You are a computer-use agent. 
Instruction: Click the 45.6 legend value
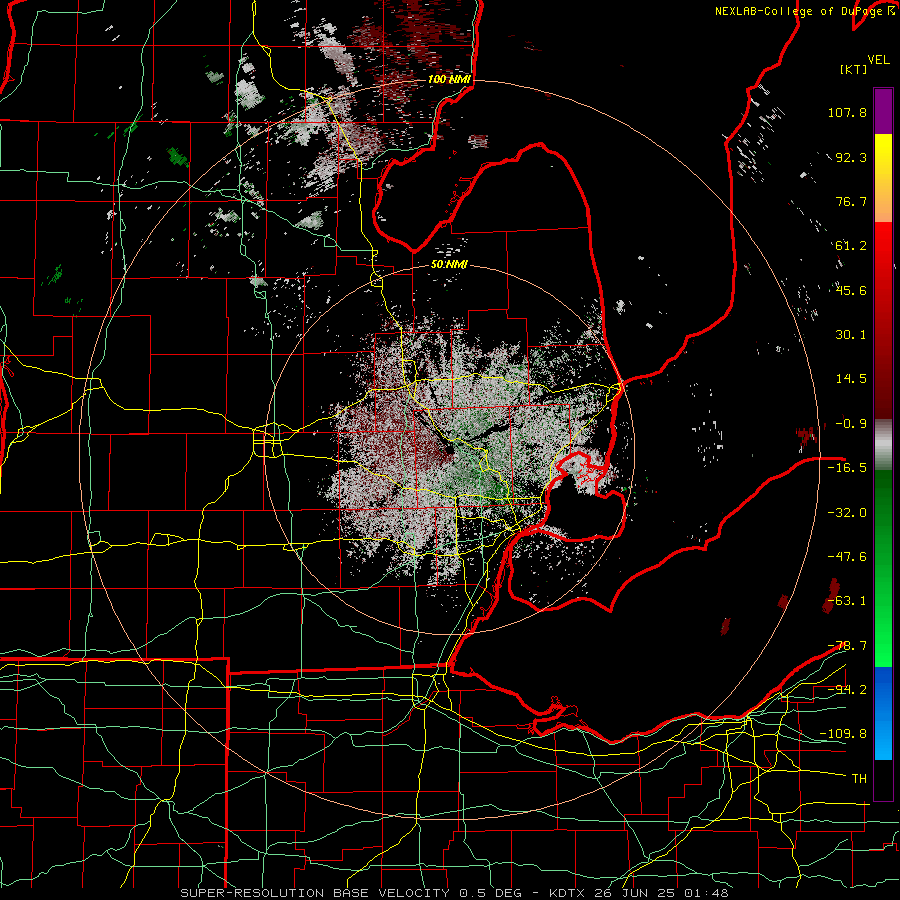coord(851,290)
